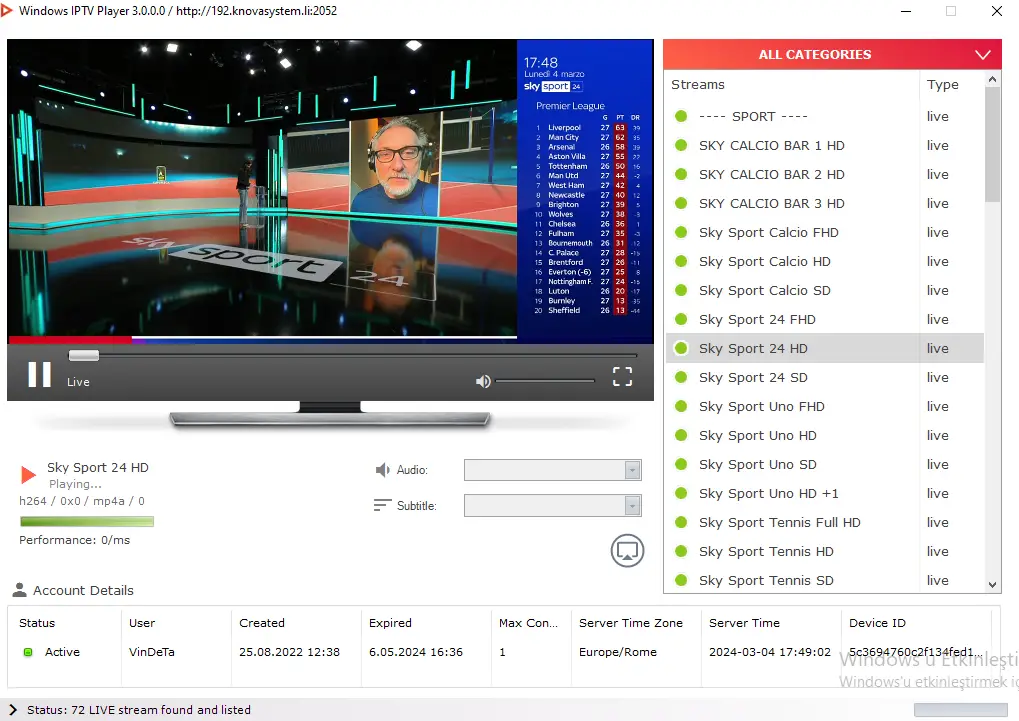
Task: Play Sky Sport Uno FHD
Action: click(x=824, y=406)
